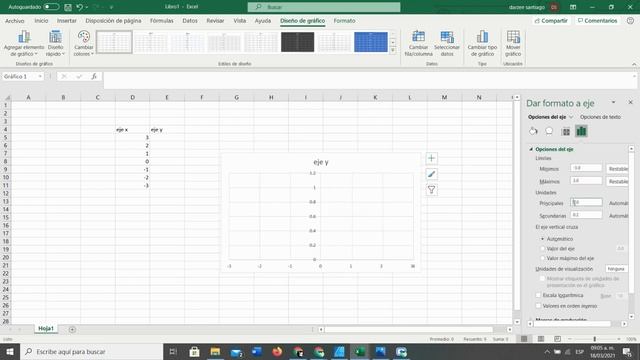Select Effects pentagon icon in format pane

(x=549, y=131)
